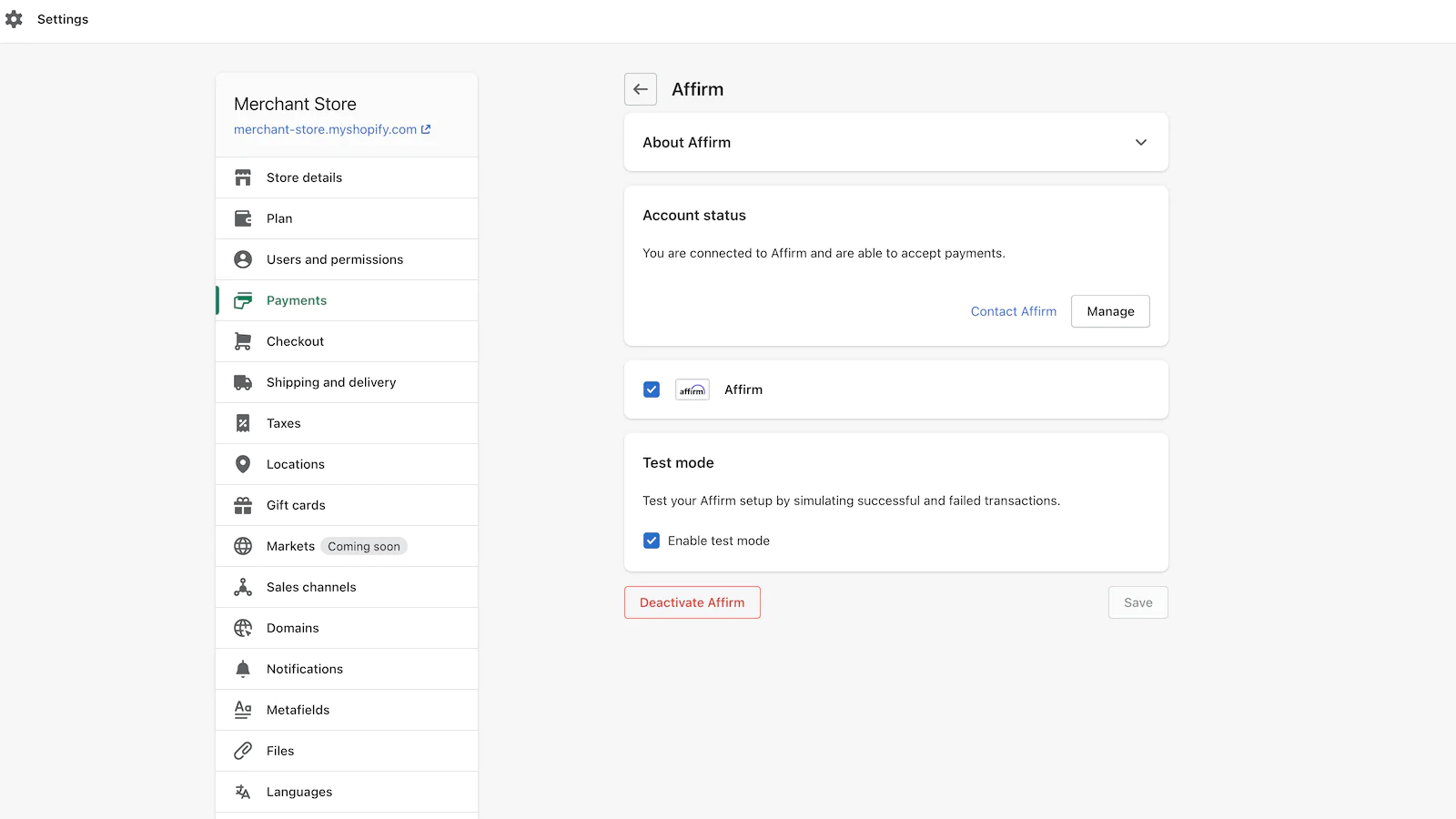1456x819 pixels.
Task: Click the Coming soon badge
Action: (x=364, y=546)
